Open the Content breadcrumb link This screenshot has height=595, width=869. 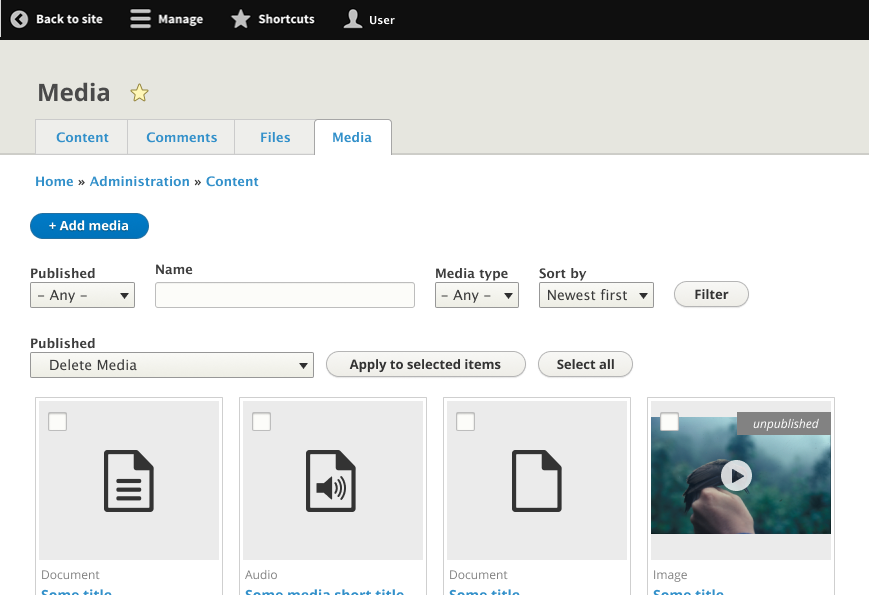[232, 182]
